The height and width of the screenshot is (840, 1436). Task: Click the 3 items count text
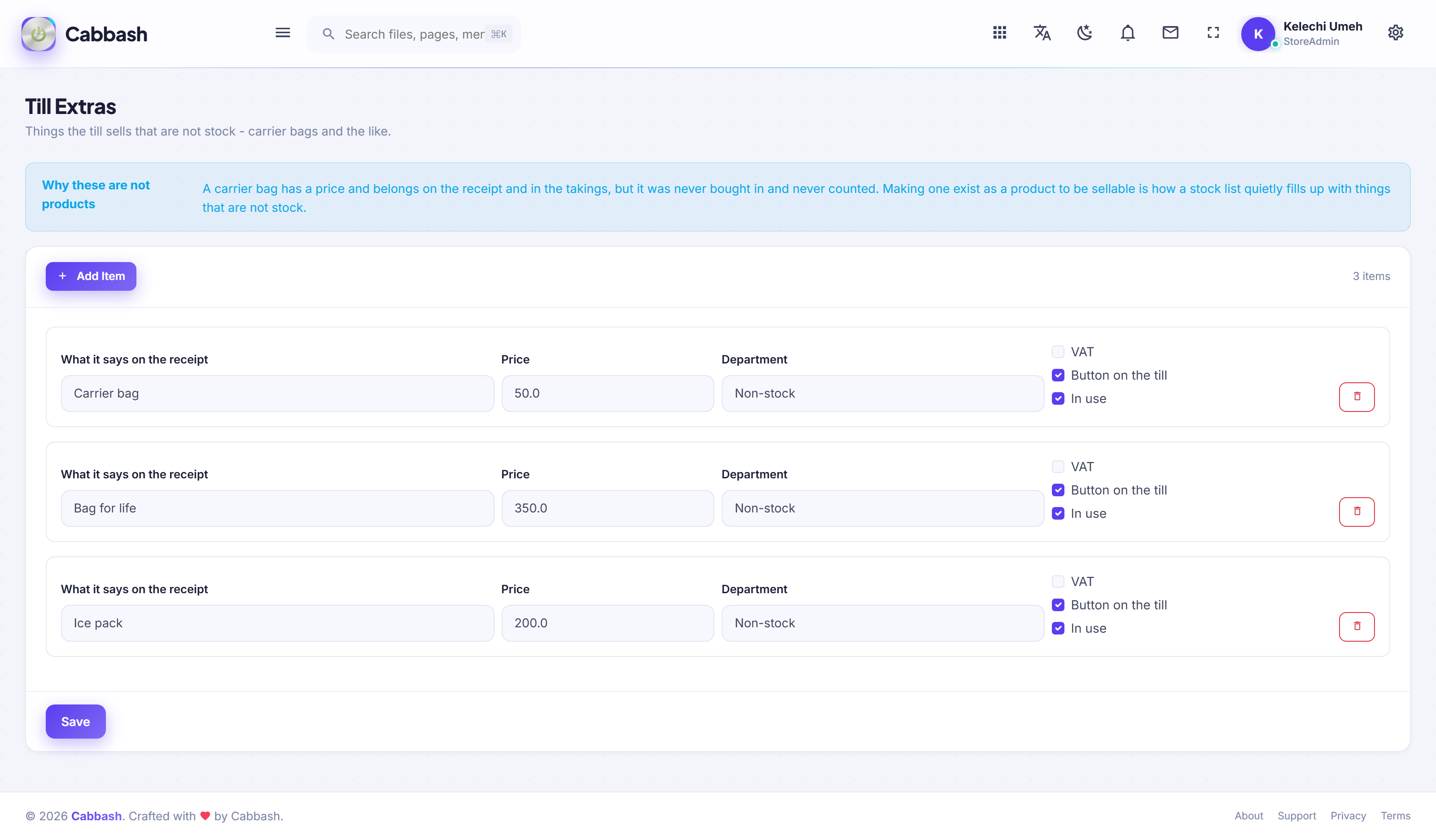tap(1371, 276)
